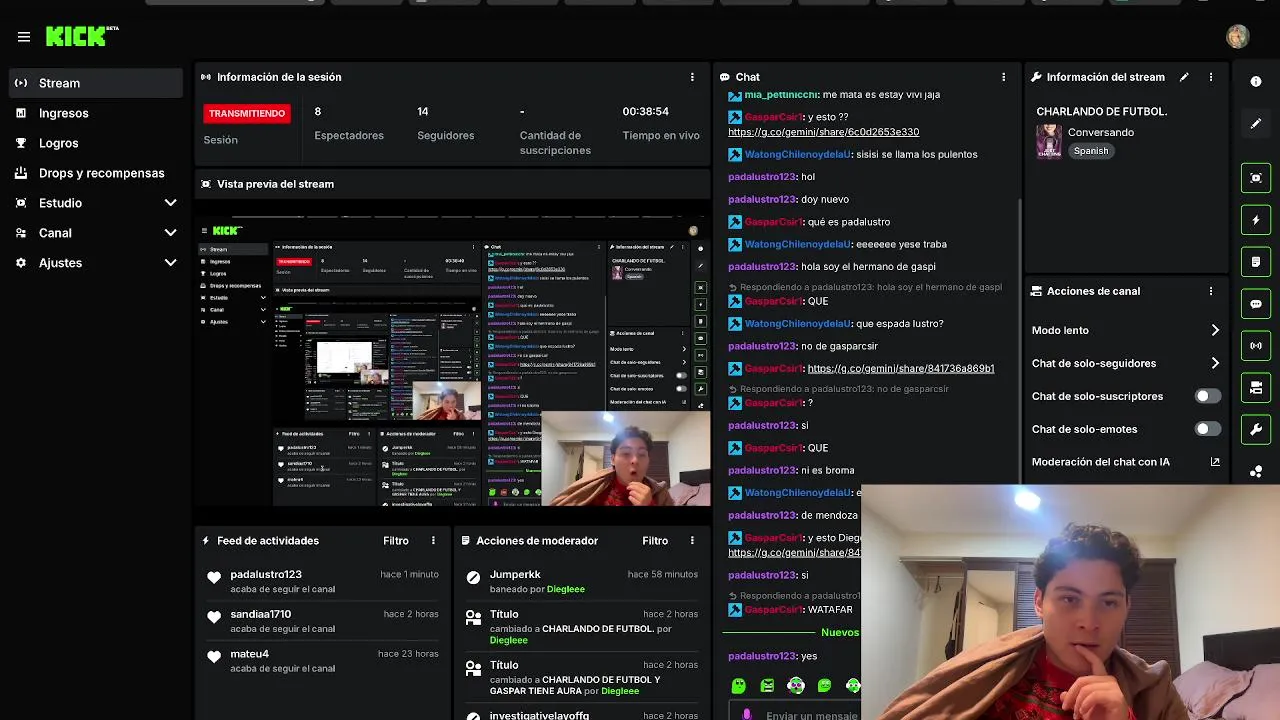
Task: Open three-dot menu of Acciones de moderador
Action: [692, 541]
